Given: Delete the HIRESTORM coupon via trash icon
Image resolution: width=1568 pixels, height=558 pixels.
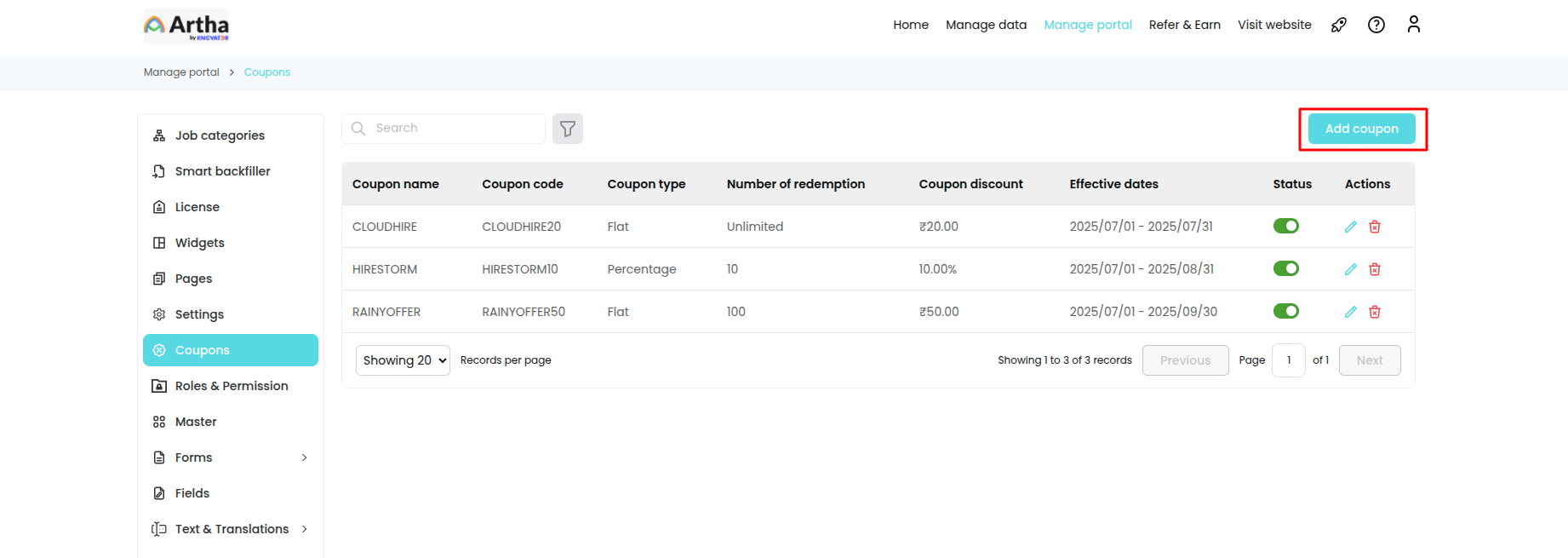Looking at the screenshot, I should click(1374, 269).
